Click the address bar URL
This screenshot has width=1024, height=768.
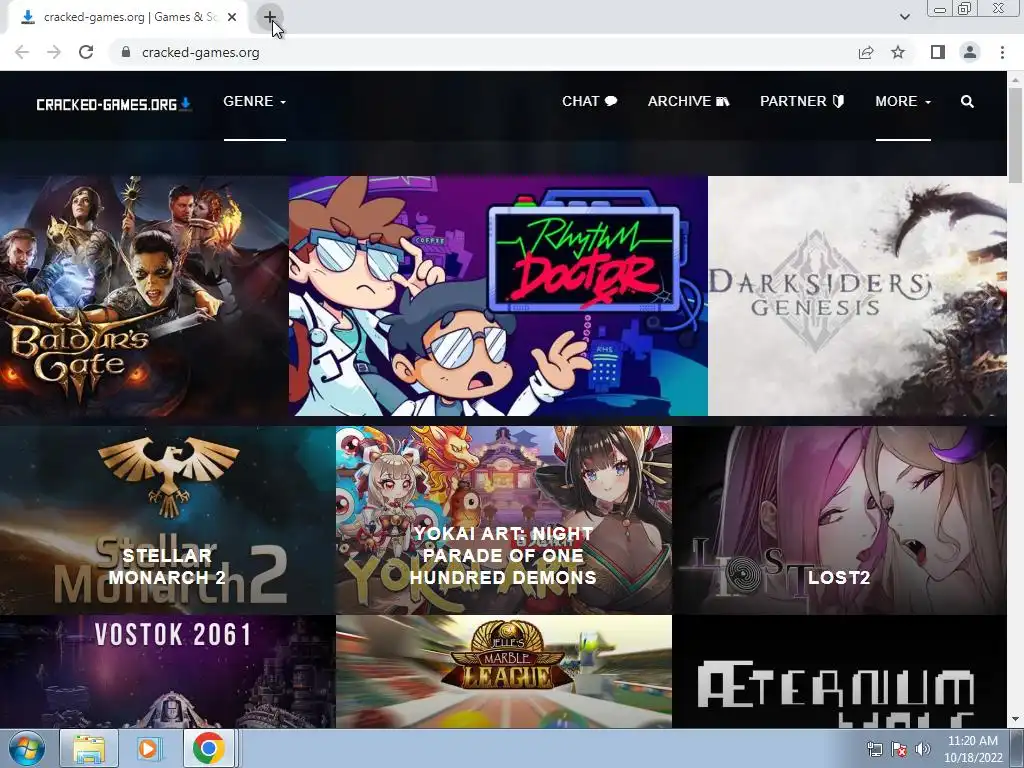pos(200,52)
